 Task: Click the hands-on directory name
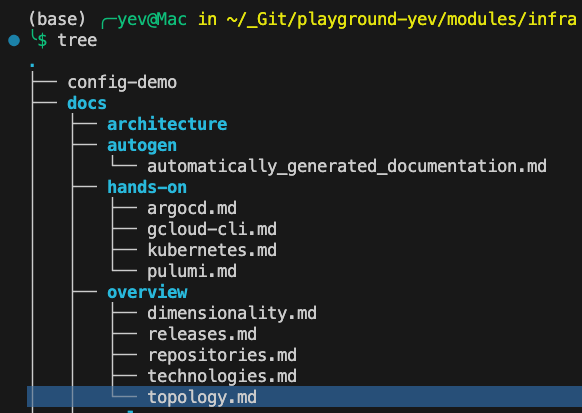coord(147,187)
